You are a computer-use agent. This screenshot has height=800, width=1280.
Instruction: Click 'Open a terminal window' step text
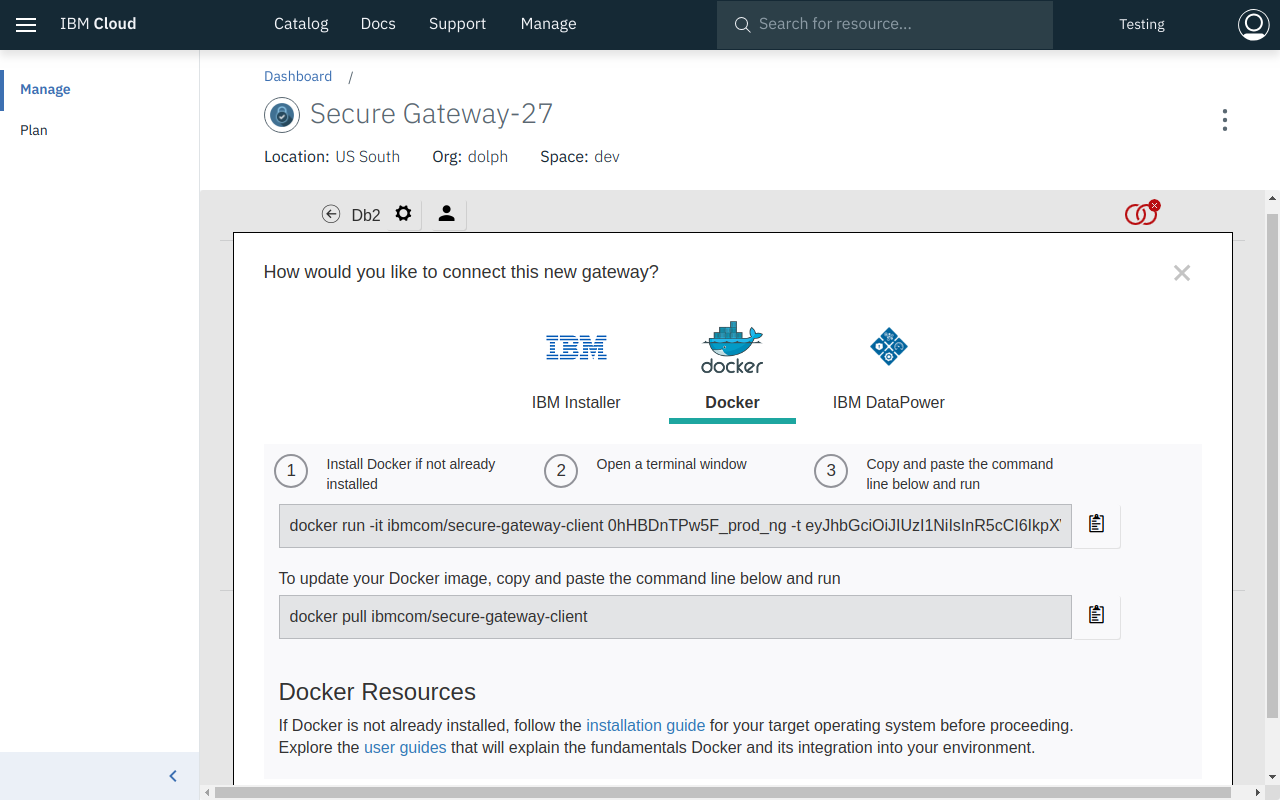[672, 464]
